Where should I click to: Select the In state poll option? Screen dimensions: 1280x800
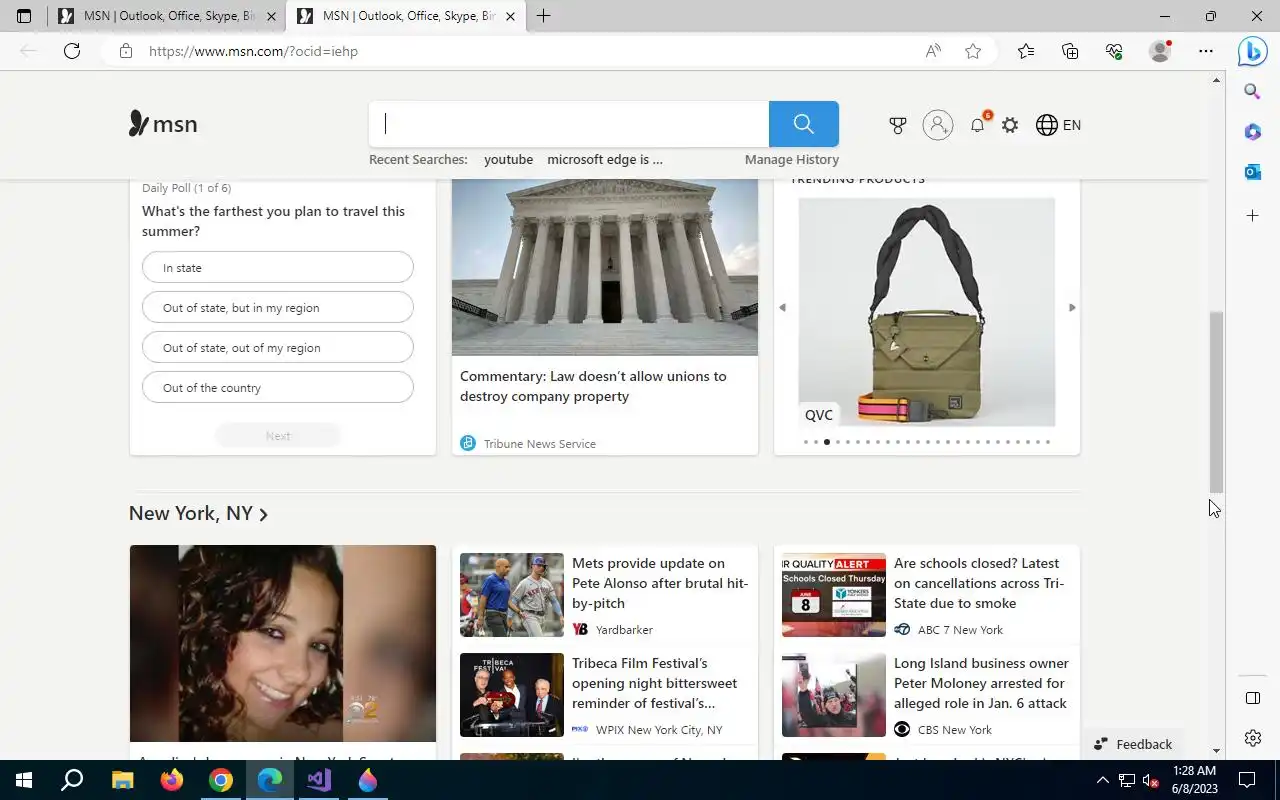pos(278,268)
